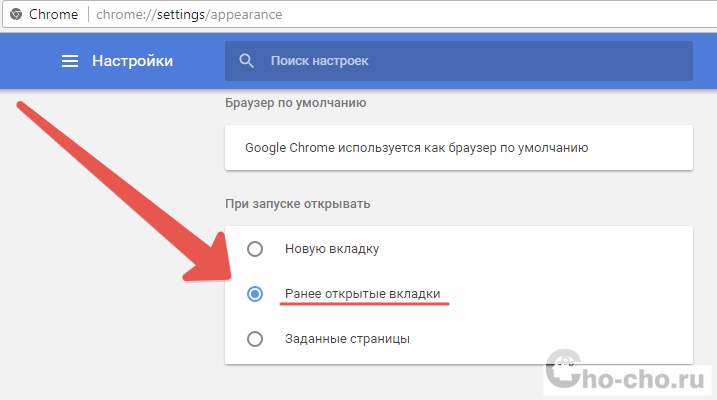Click the magnifier icon in the search box
This screenshot has height=400, width=717.
[x=247, y=61]
